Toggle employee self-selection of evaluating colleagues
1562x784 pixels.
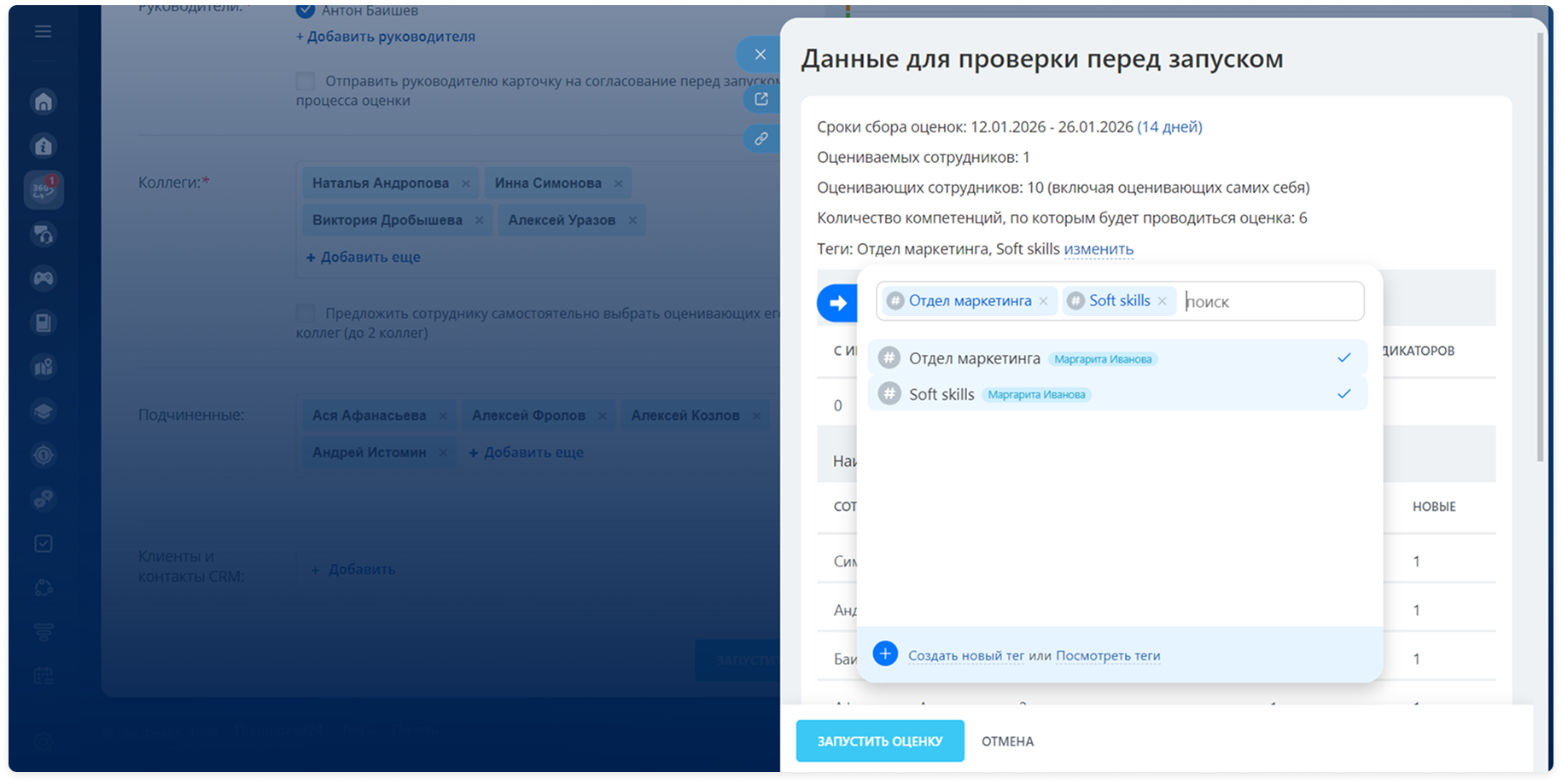306,313
